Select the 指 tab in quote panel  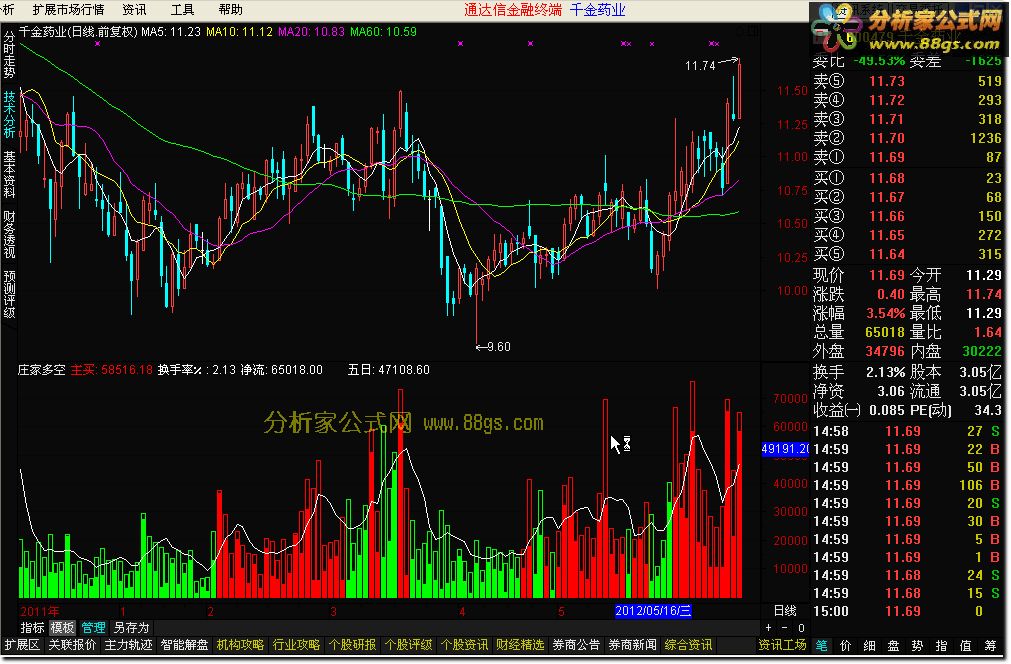click(941, 645)
